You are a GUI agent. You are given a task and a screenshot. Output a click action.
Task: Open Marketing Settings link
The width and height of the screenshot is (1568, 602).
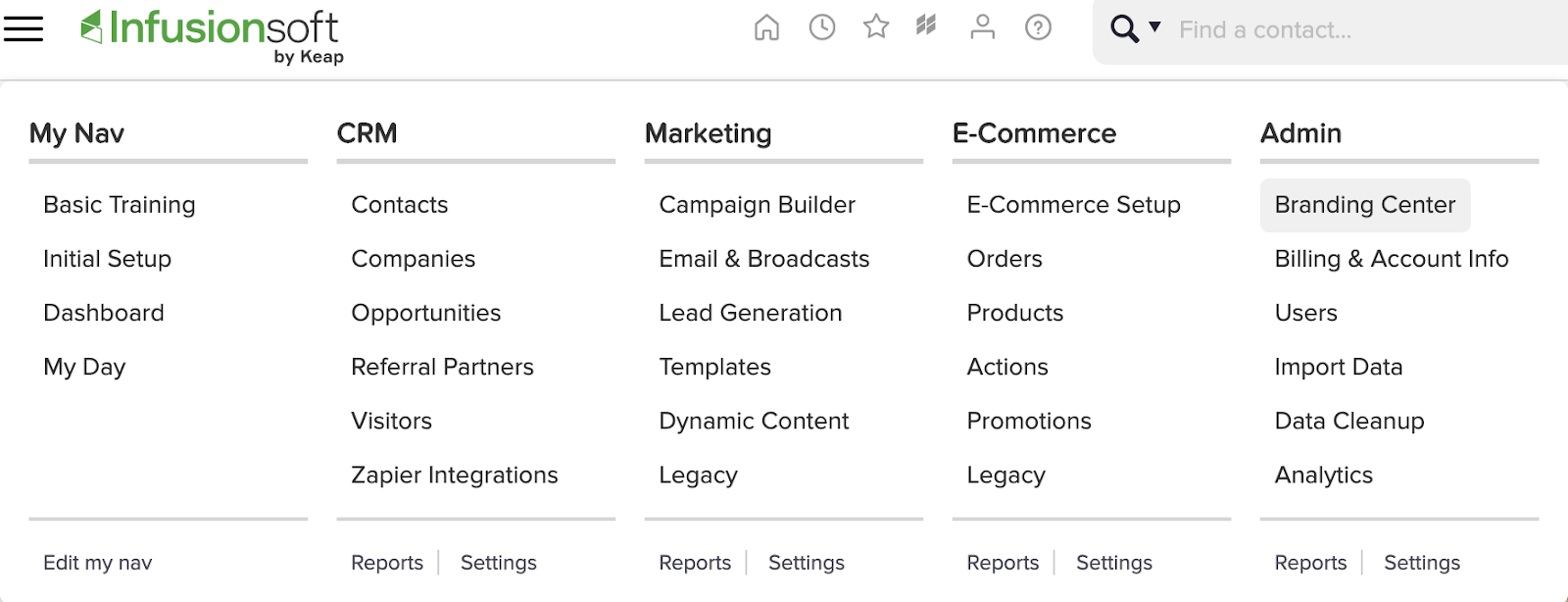[x=807, y=563]
